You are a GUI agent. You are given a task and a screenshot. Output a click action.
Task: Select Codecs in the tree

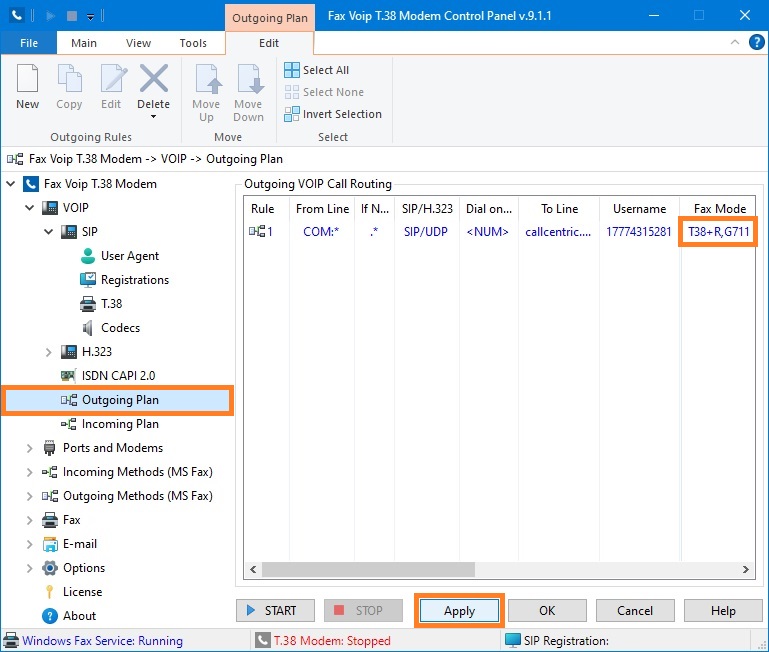[120, 328]
